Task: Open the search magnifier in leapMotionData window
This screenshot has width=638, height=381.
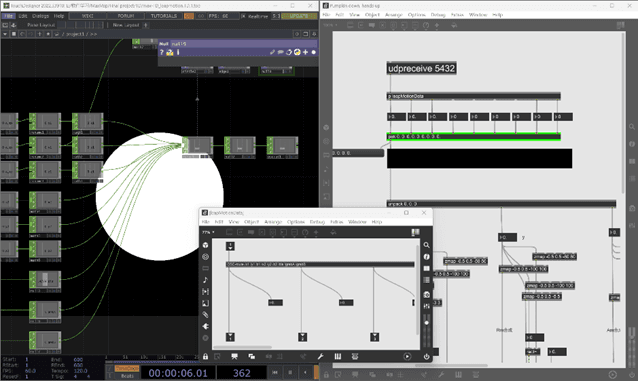Action: coord(426,245)
